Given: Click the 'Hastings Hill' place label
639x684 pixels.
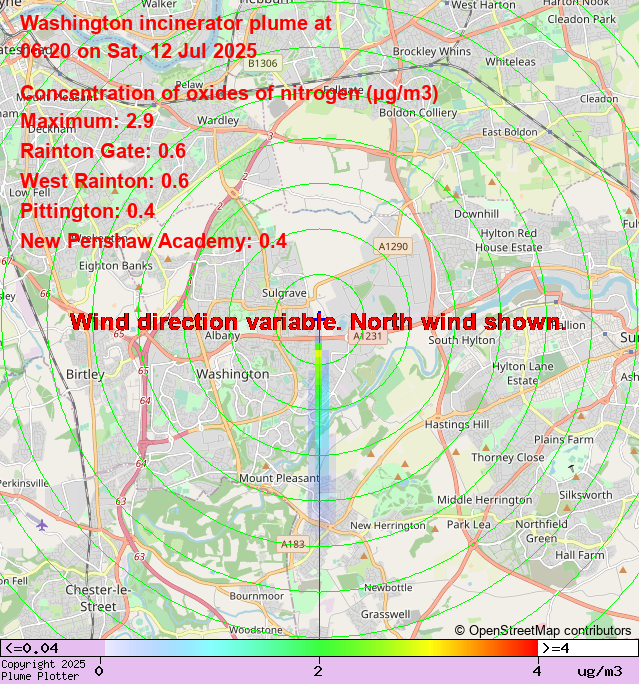Looking at the screenshot, I should 457,424.
